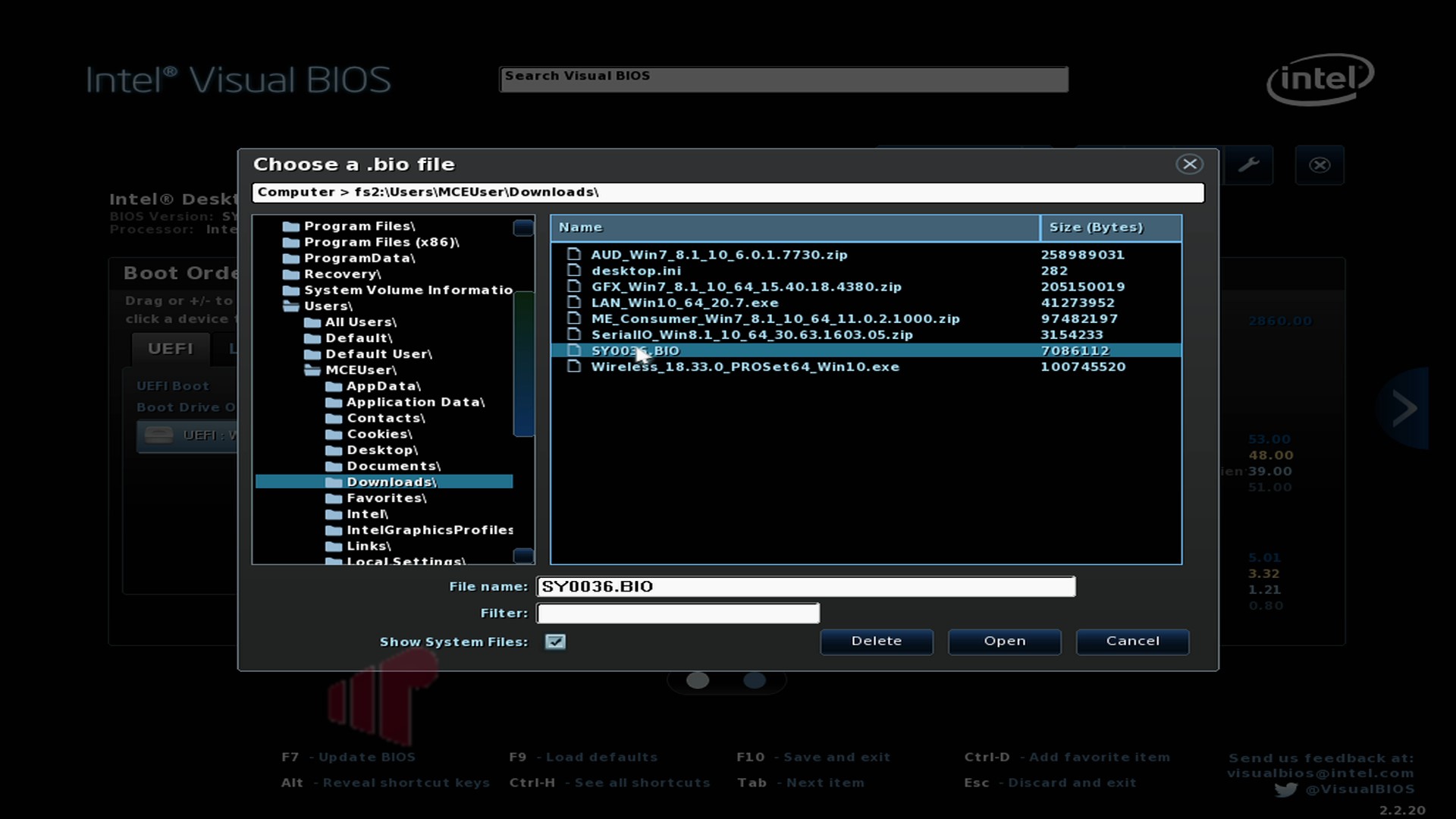This screenshot has height=819, width=1456.
Task: Select the Default User\ tree folder
Action: point(378,353)
